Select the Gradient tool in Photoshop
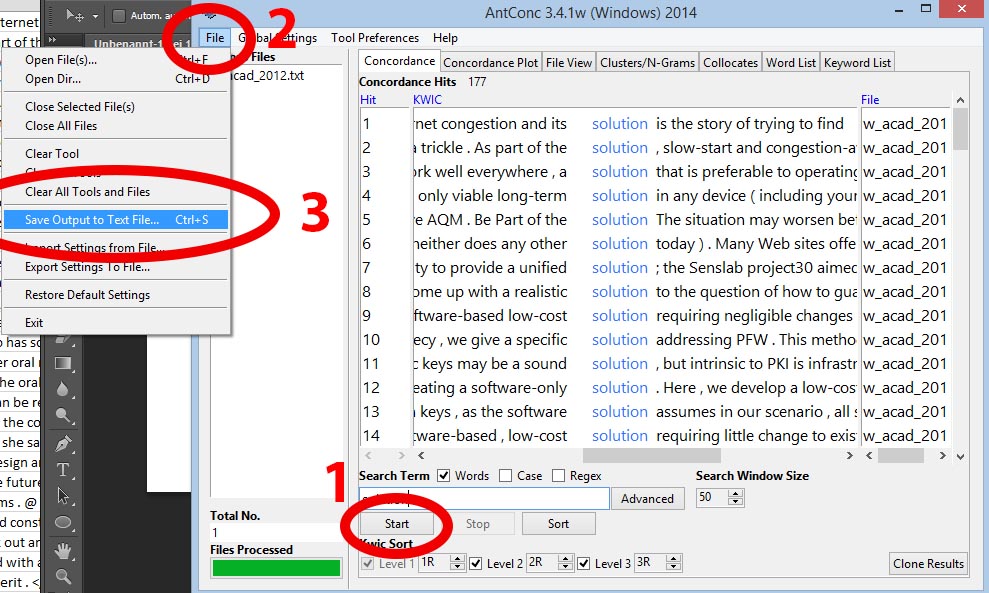Viewport: 989px width, 593px height. pos(62,363)
